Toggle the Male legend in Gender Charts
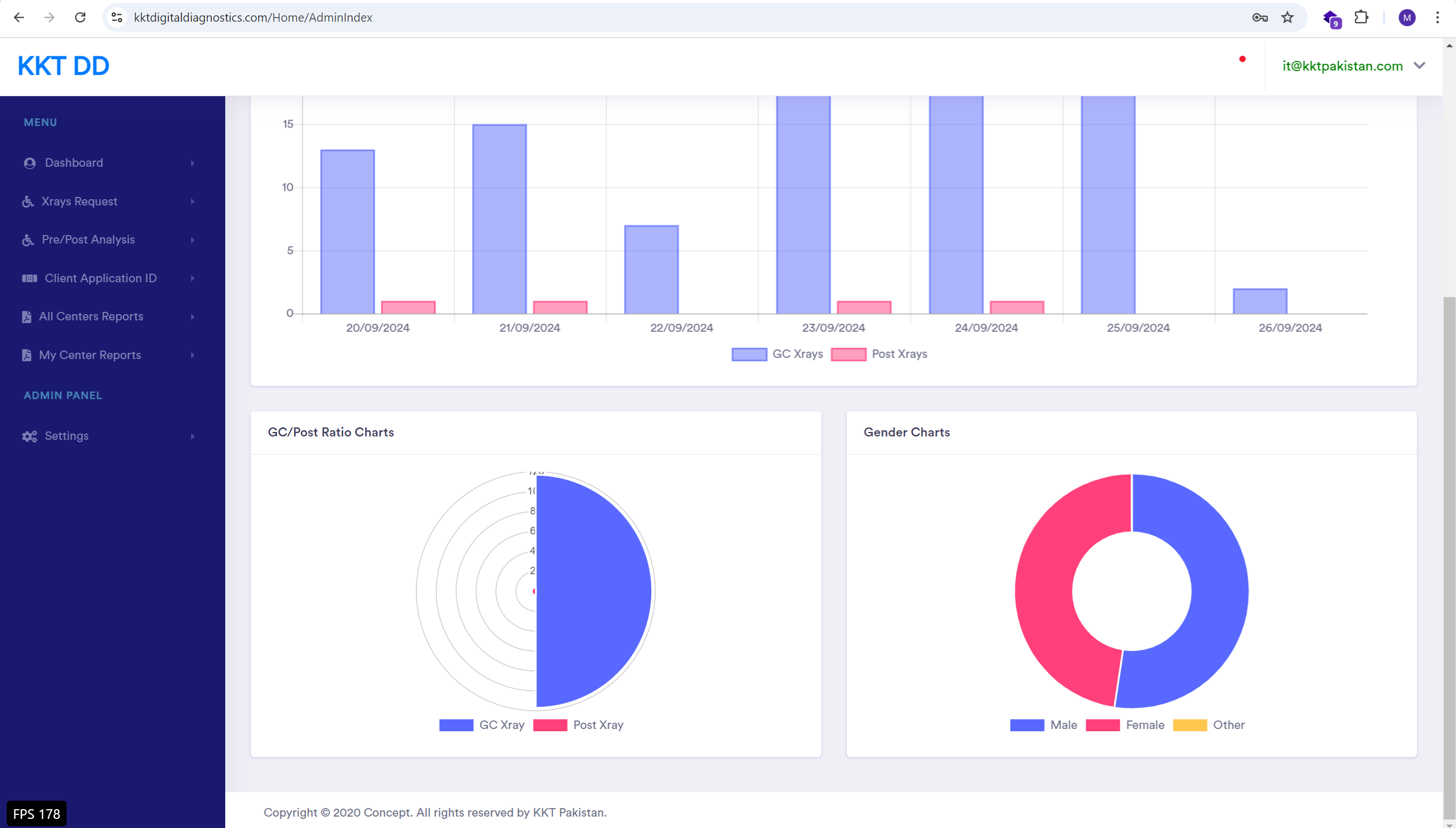The image size is (1456, 828). pos(1044,725)
